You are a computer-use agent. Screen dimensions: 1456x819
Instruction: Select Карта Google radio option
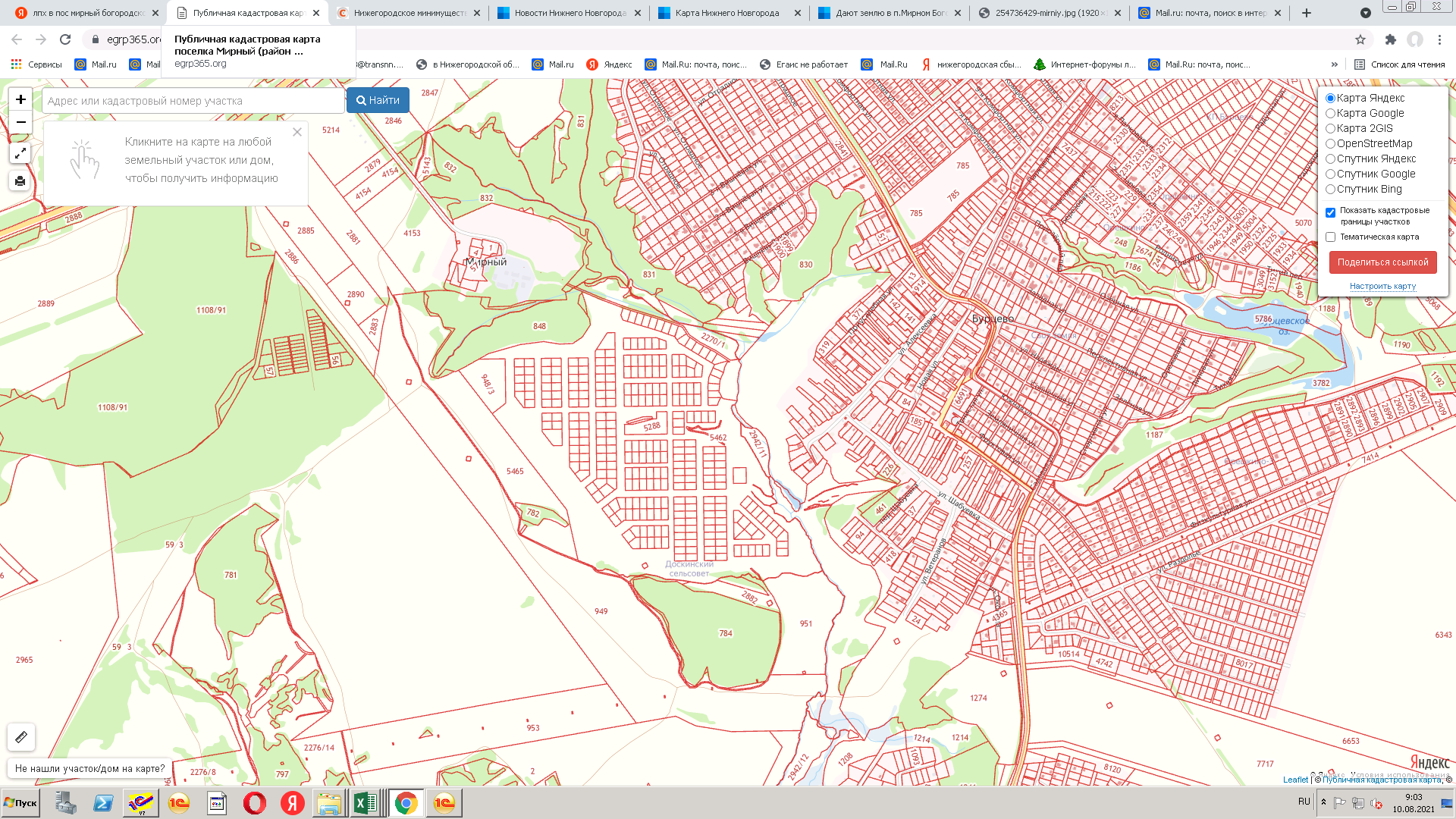point(1330,114)
